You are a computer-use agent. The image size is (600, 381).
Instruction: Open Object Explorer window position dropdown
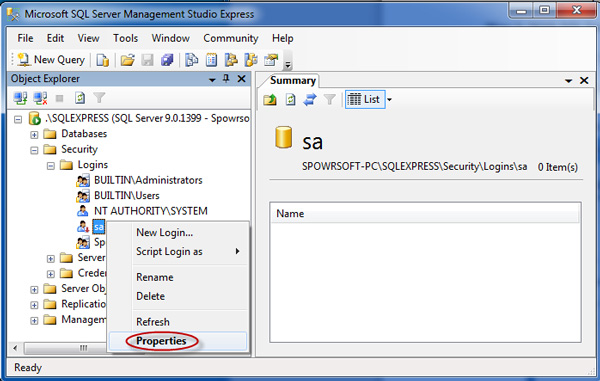click(x=212, y=80)
